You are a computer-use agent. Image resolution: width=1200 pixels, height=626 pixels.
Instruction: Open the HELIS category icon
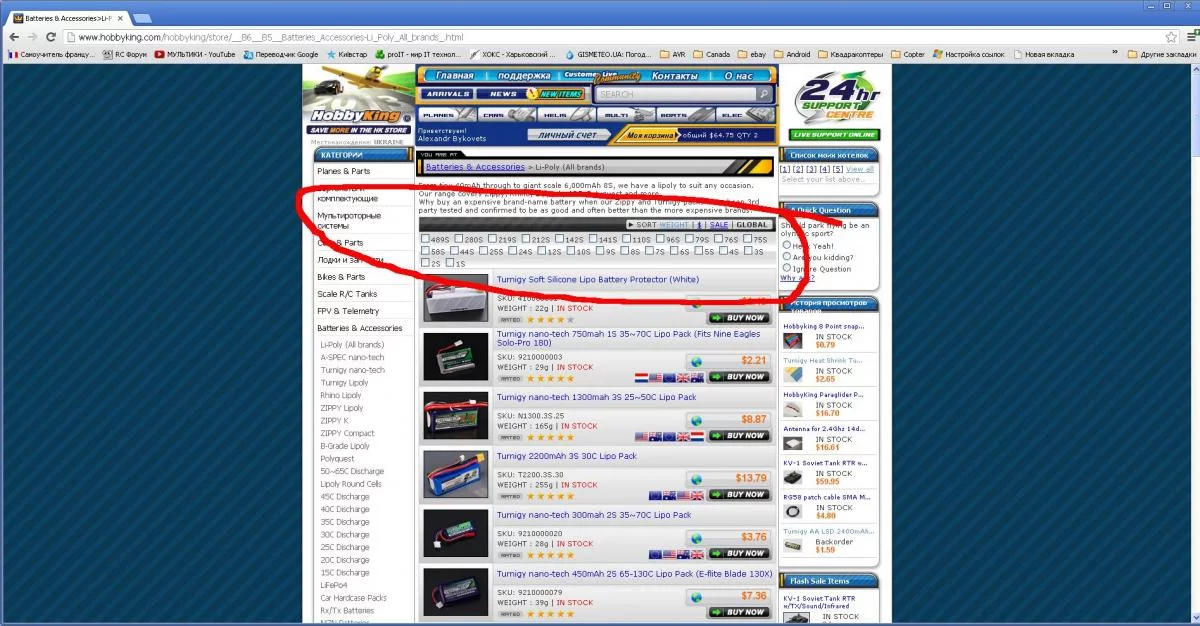(x=565, y=115)
